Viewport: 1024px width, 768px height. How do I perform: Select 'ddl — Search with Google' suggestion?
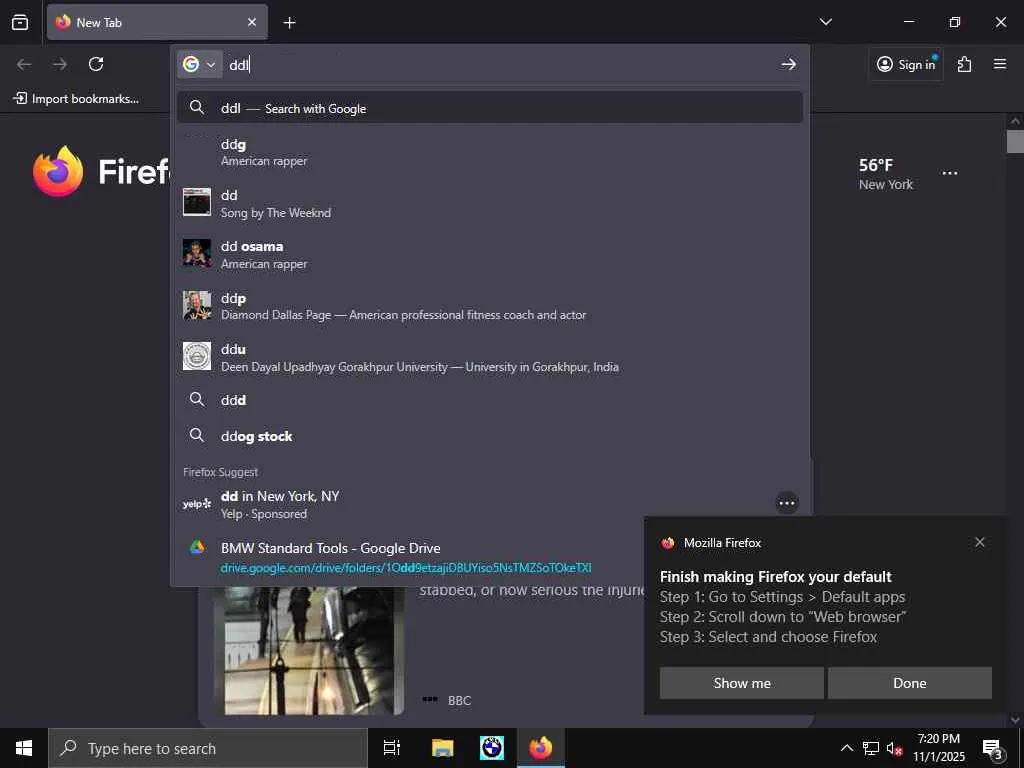point(490,108)
